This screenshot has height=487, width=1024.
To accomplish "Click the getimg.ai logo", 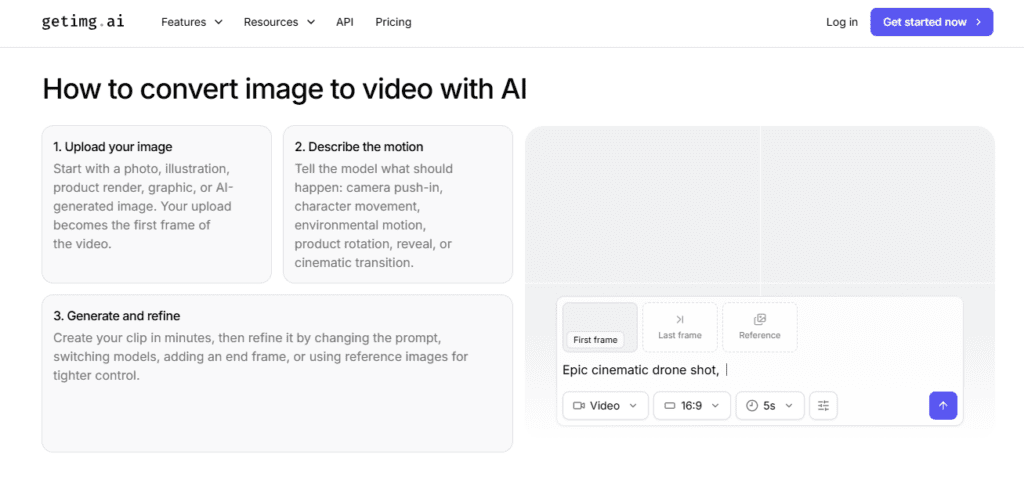I will click(x=83, y=22).
